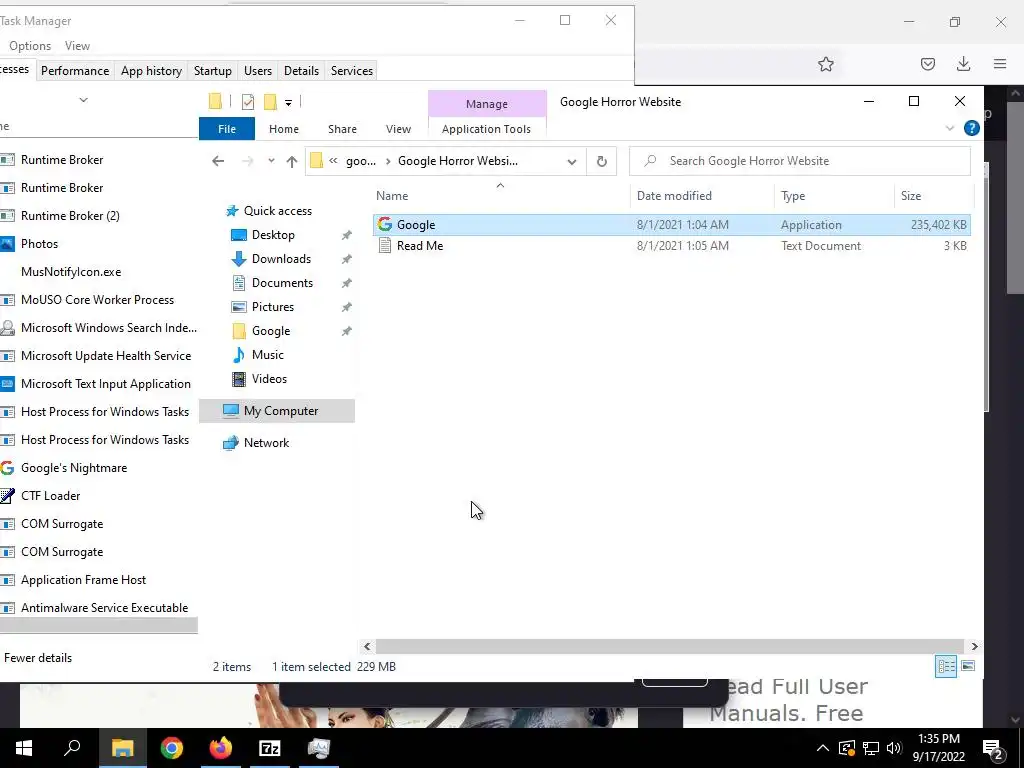The height and width of the screenshot is (768, 1024).
Task: Customize Quick Access Toolbar dropdown
Action: (x=288, y=102)
